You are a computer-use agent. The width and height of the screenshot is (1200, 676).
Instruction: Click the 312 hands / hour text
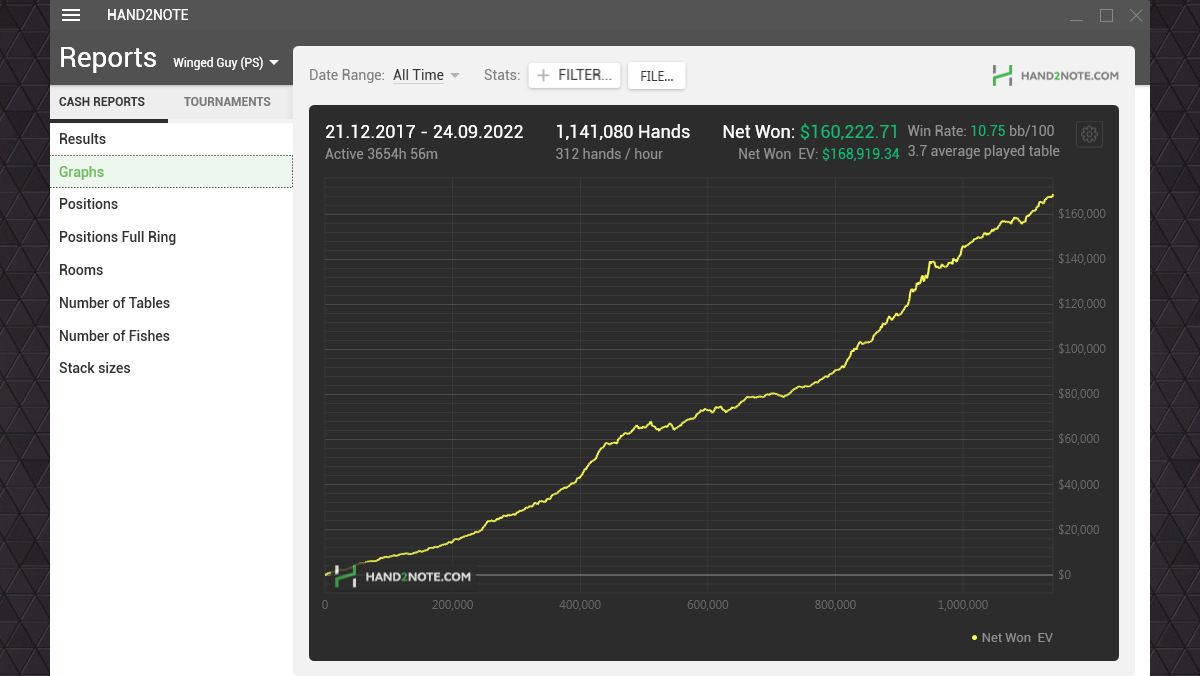tap(609, 154)
